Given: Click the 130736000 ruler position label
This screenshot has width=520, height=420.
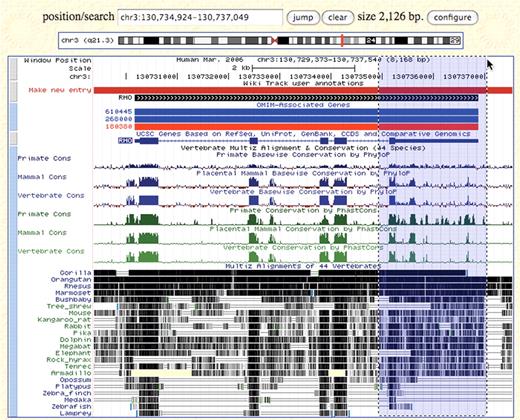Looking at the screenshot, I should (x=412, y=76).
